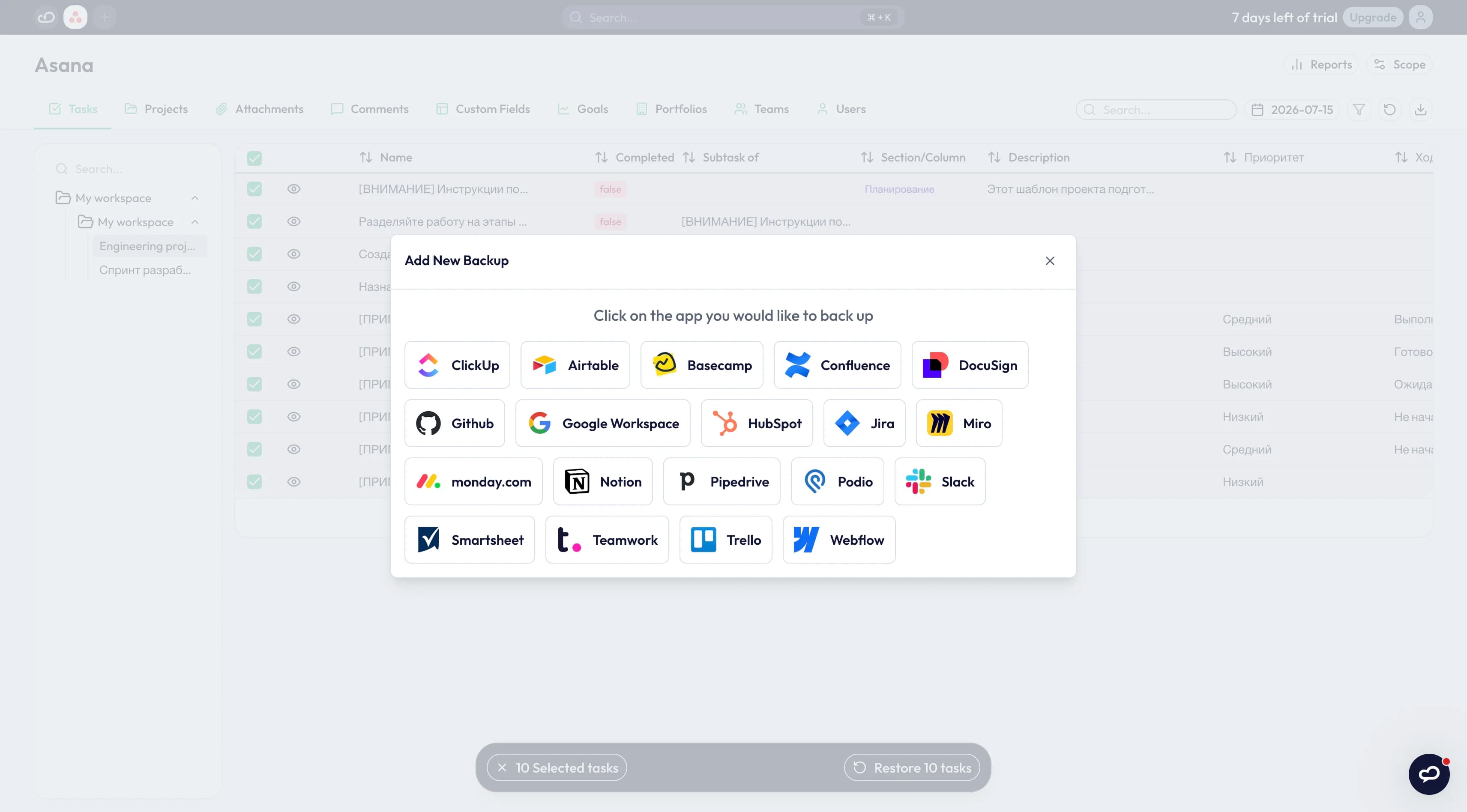Select the Webflow app option
This screenshot has height=812, width=1467.
coord(839,539)
